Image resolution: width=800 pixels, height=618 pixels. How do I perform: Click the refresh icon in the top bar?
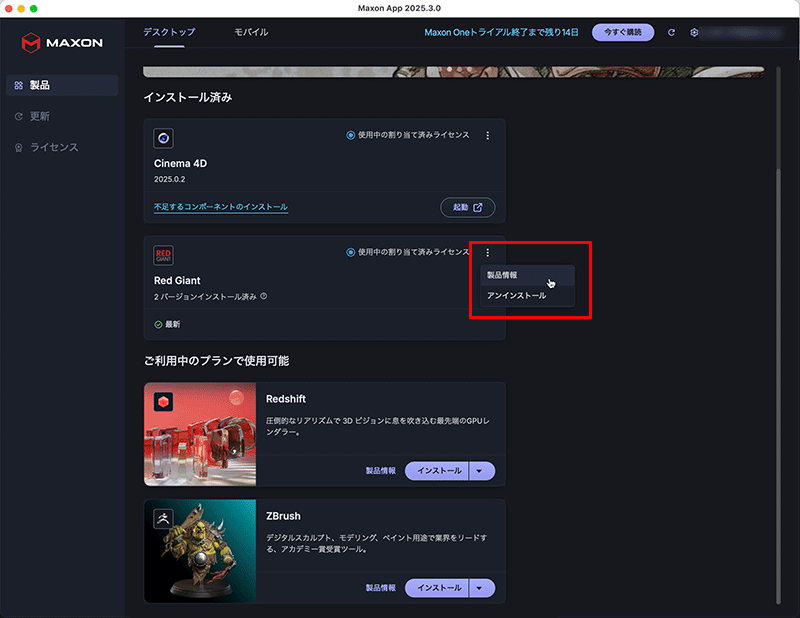(x=672, y=33)
